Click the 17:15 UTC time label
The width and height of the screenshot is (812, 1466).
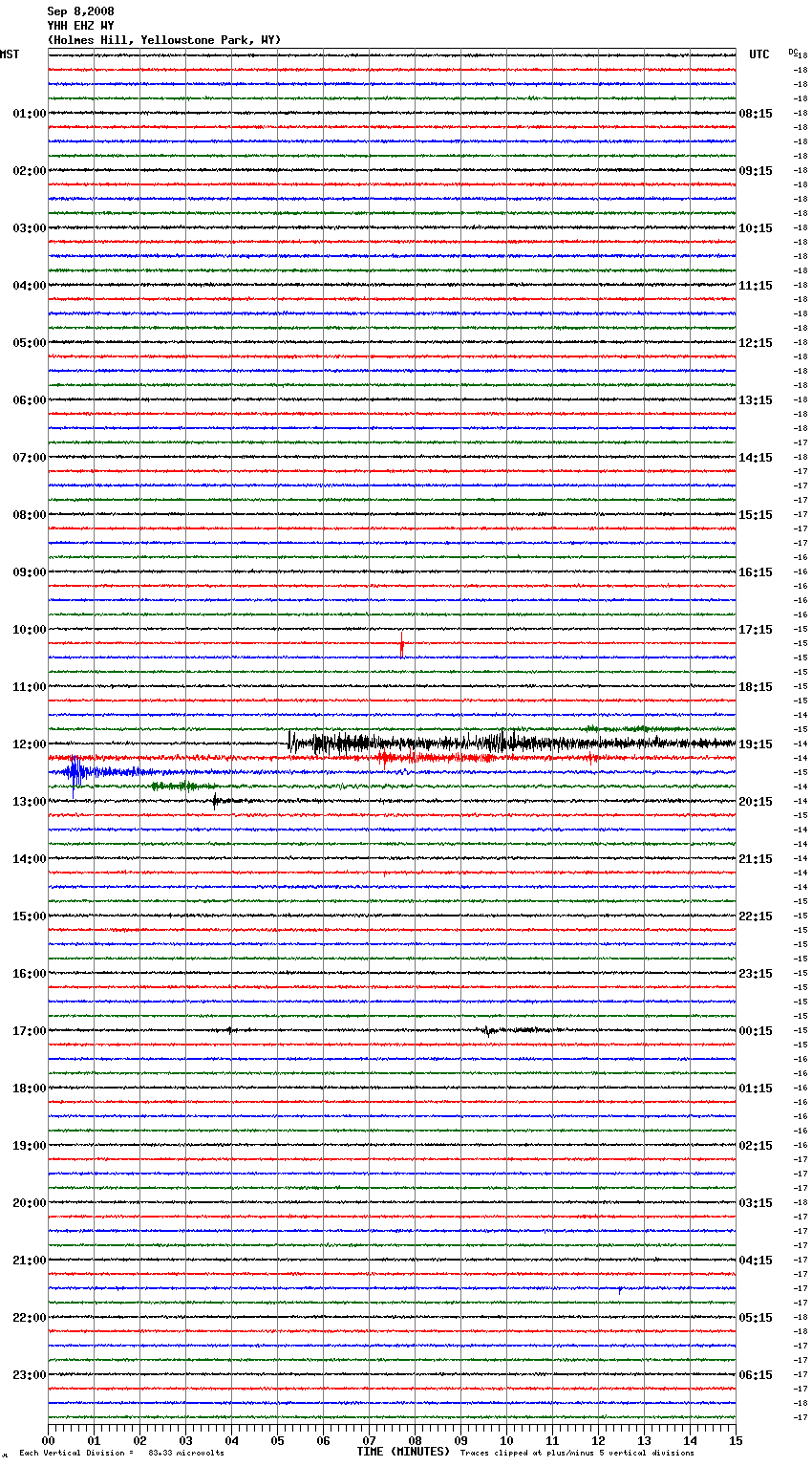click(756, 630)
